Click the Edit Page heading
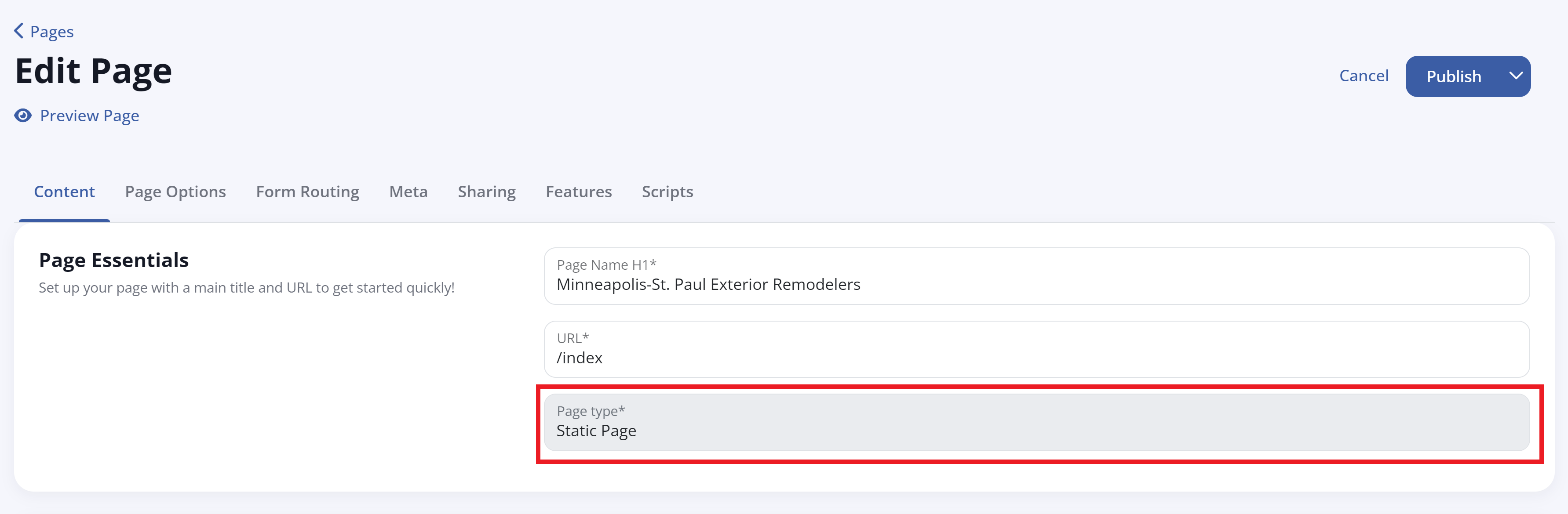Screen dimensions: 1568x514 [x=93, y=70]
